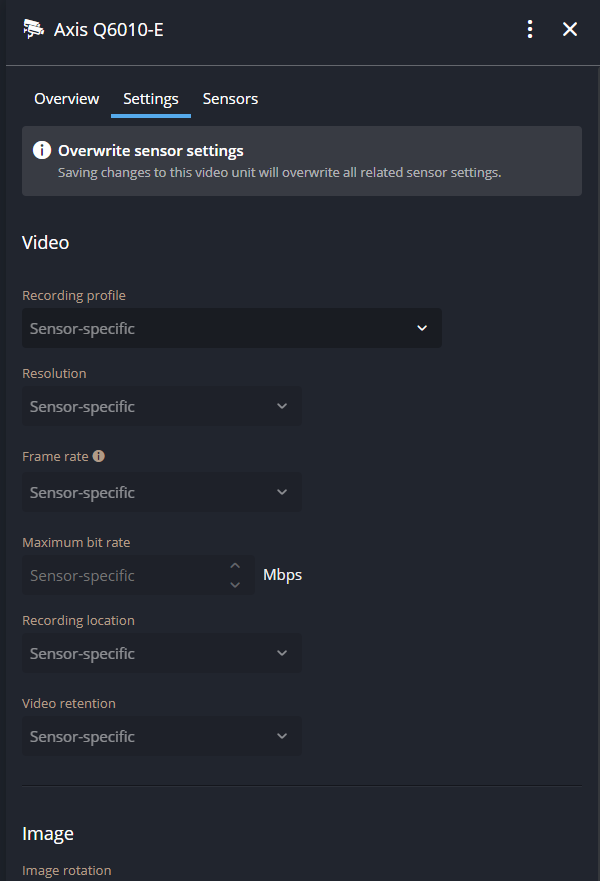
Task: Click the down stepper arrow for Maximum bit rate
Action: coord(234,583)
